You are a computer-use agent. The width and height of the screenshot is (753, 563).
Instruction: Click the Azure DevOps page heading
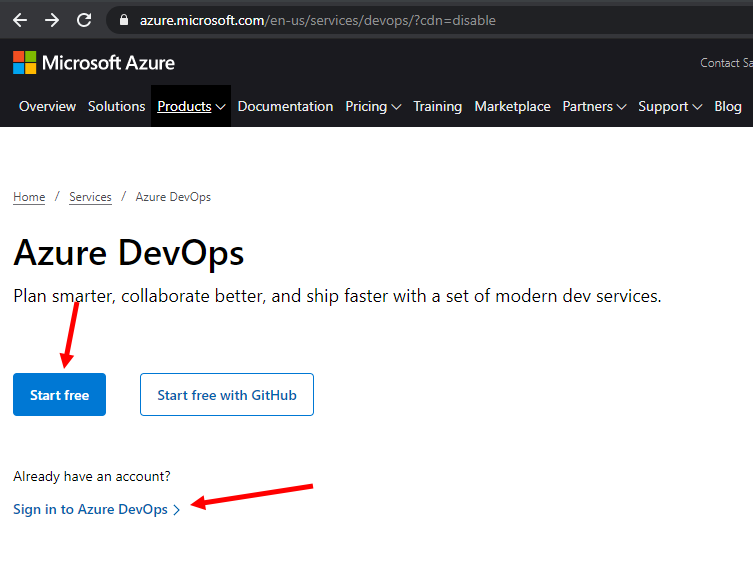(x=129, y=253)
